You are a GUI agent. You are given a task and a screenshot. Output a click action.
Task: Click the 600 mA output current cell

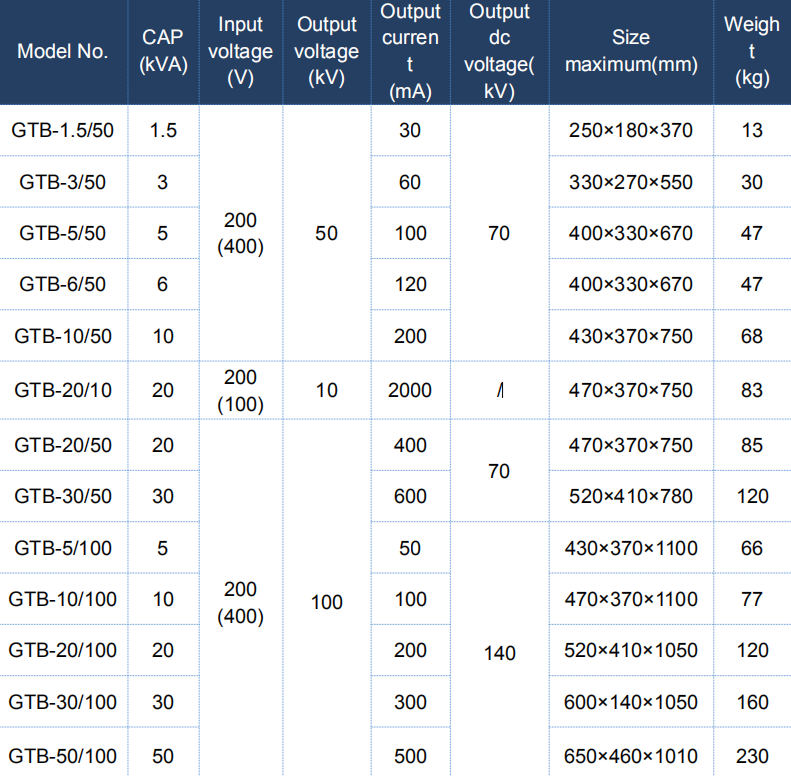point(411,496)
